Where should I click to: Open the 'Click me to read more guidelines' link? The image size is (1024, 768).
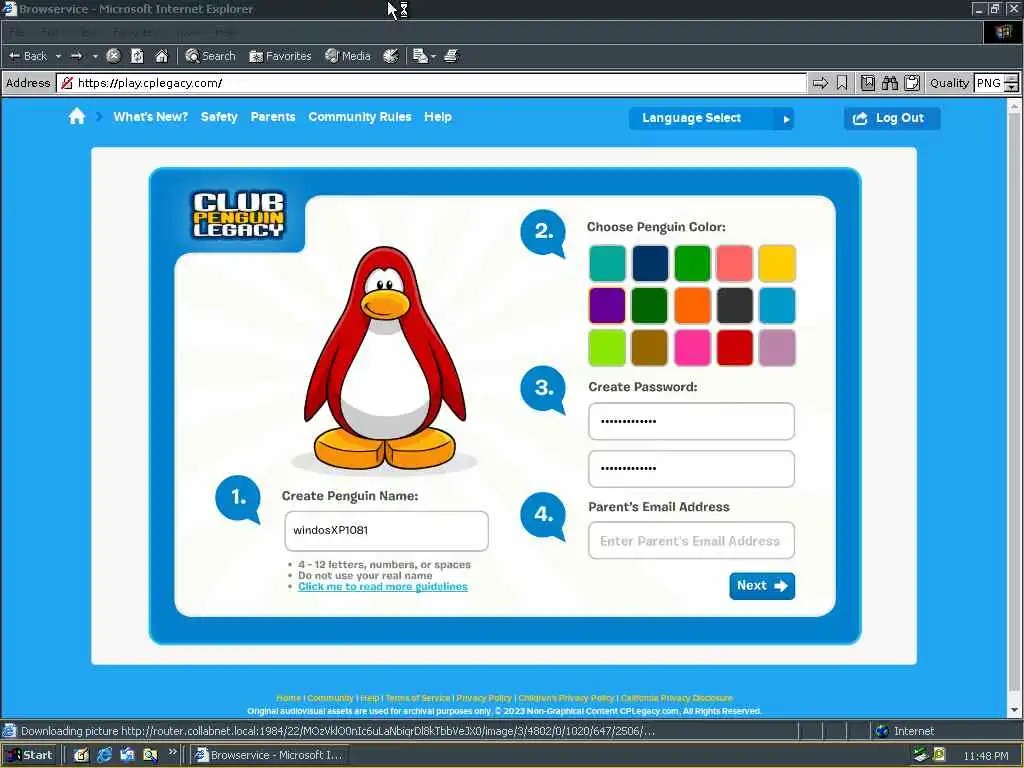(383, 586)
